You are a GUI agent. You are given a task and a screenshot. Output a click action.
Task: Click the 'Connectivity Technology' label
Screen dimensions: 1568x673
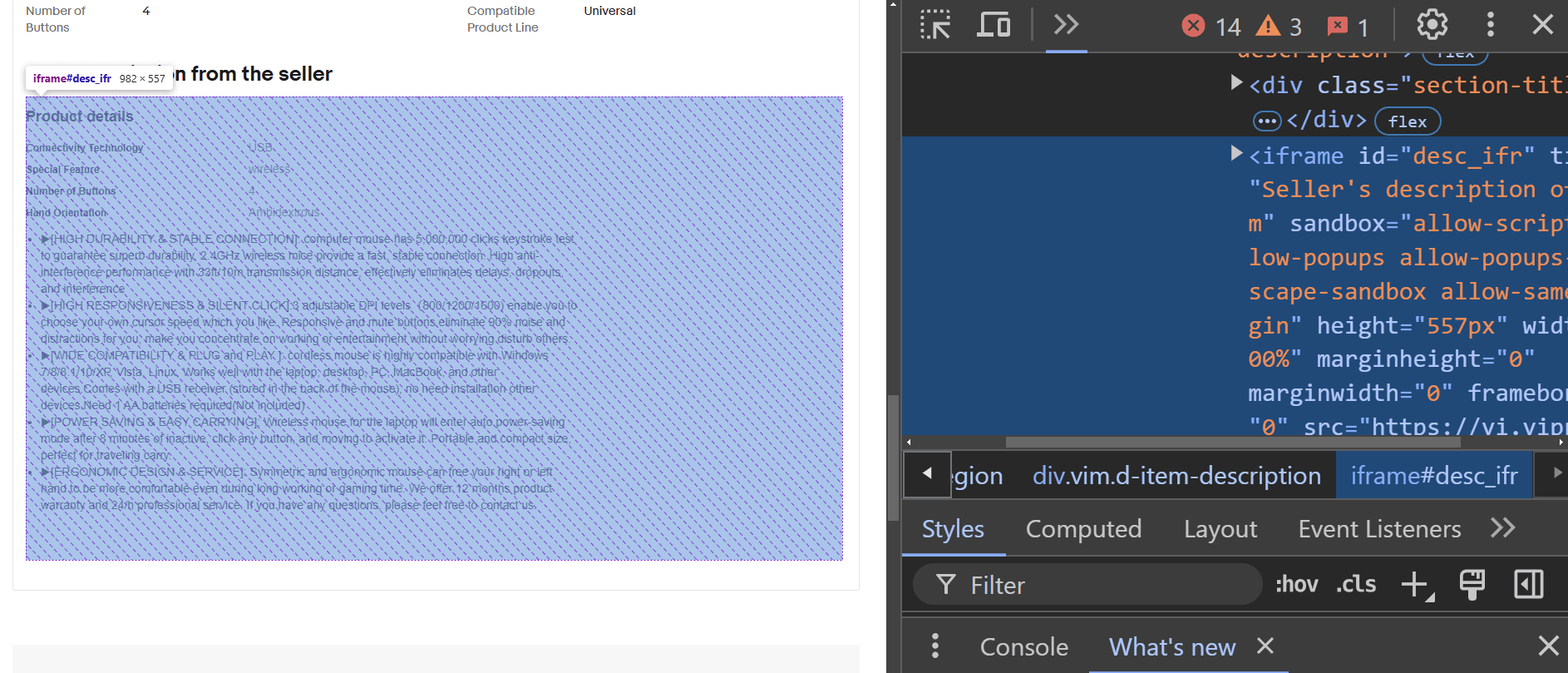coord(85,148)
